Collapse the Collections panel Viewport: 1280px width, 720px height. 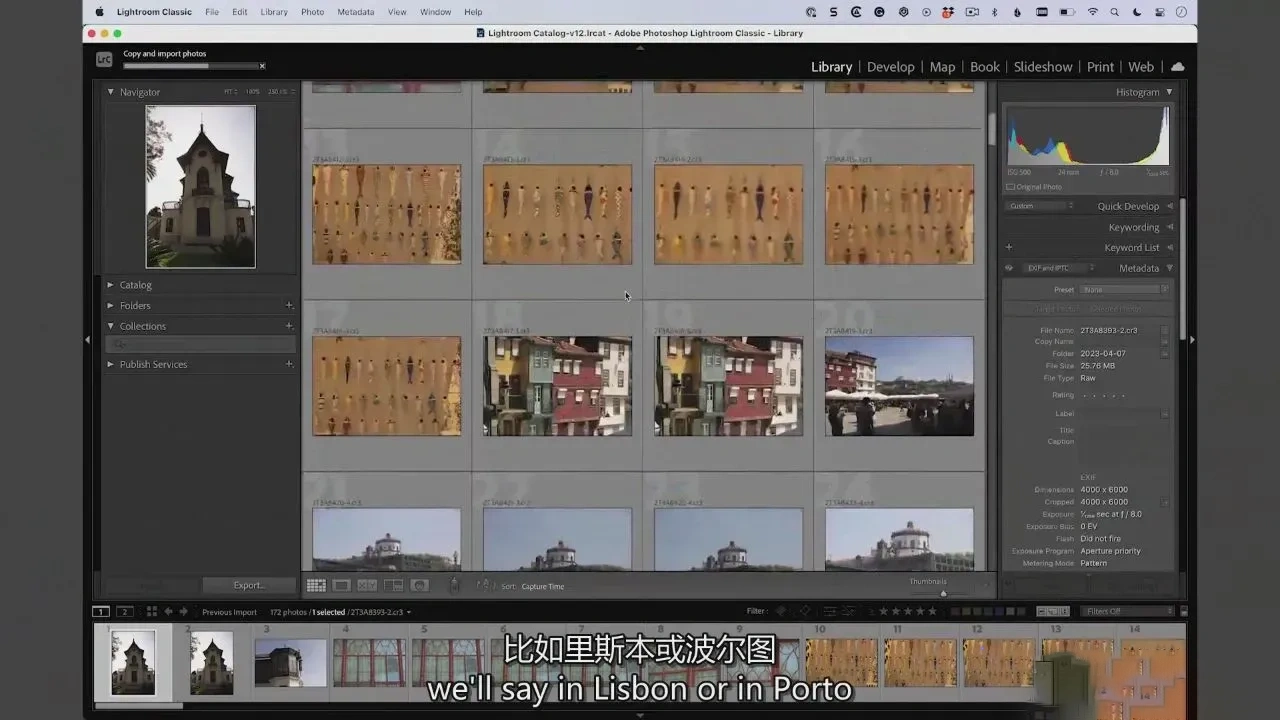coord(111,326)
